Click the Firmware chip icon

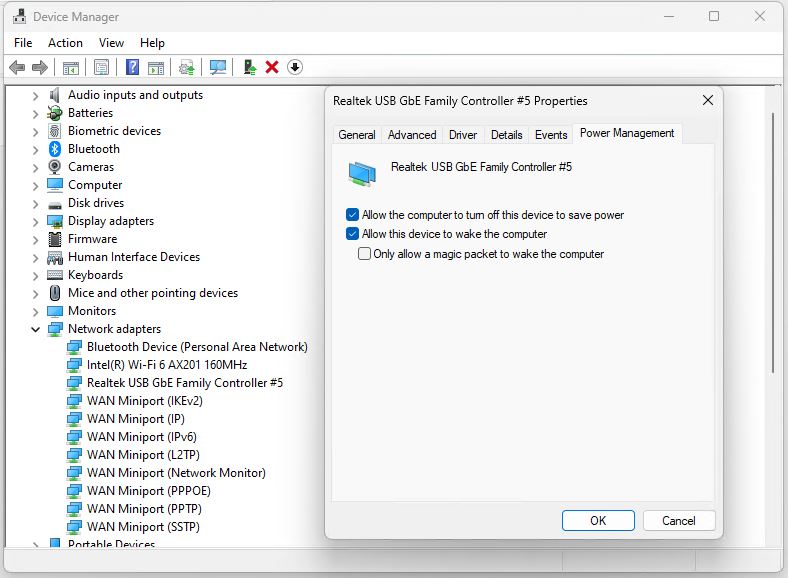pyautogui.click(x=55, y=239)
